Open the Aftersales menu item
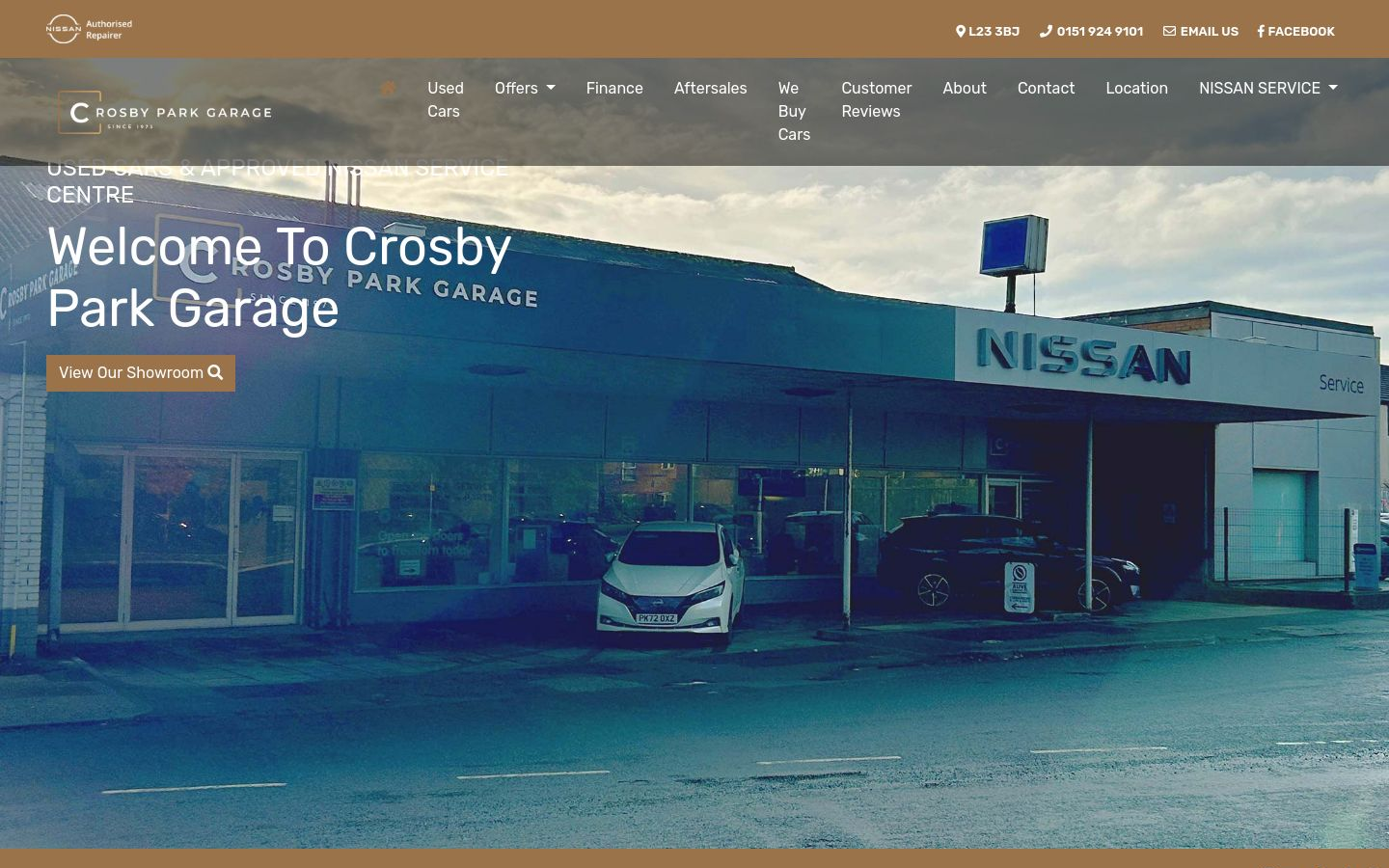Viewport: 1389px width, 868px height. pos(710,88)
